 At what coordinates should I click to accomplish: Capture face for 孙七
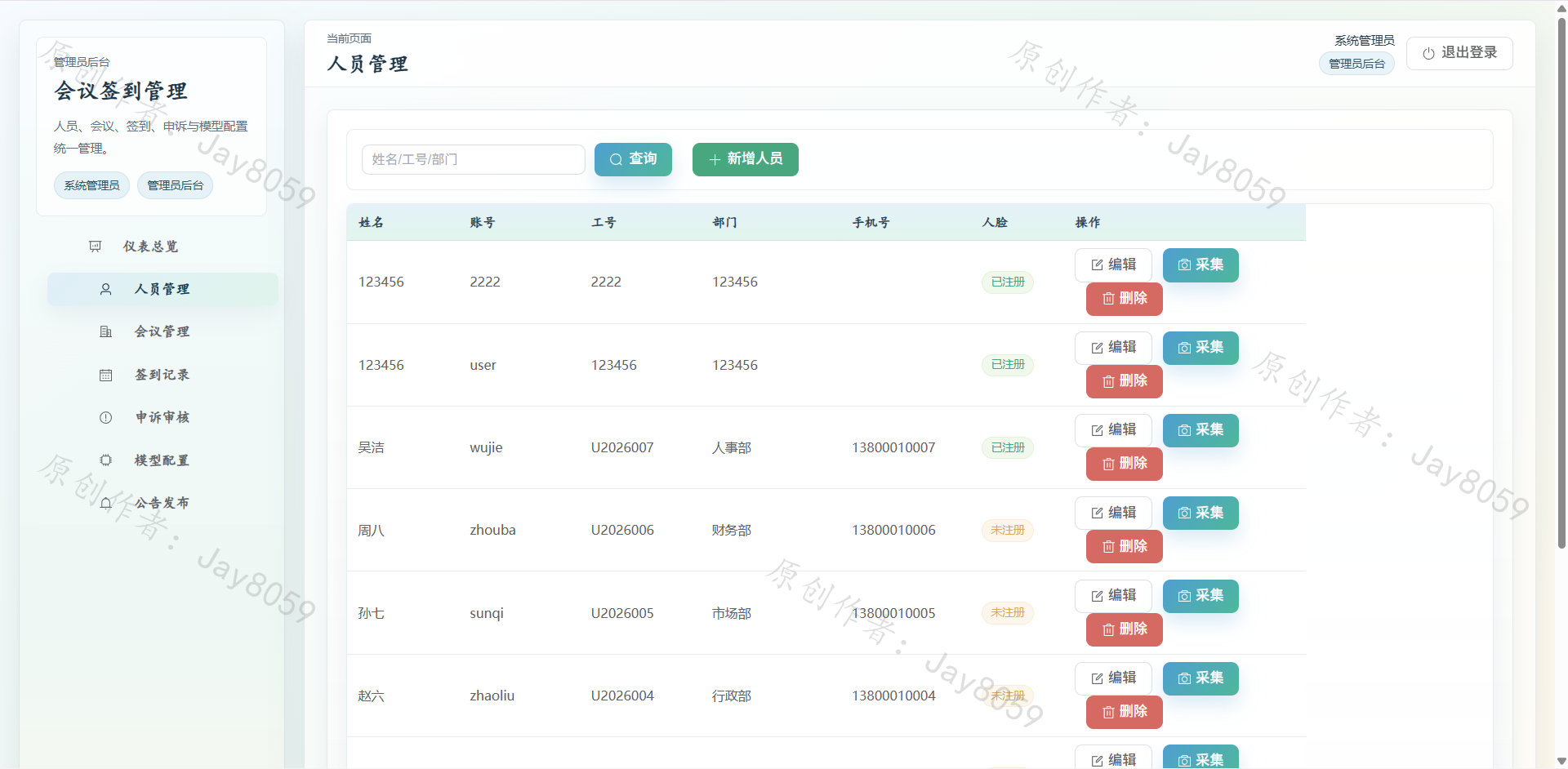tap(1200, 596)
